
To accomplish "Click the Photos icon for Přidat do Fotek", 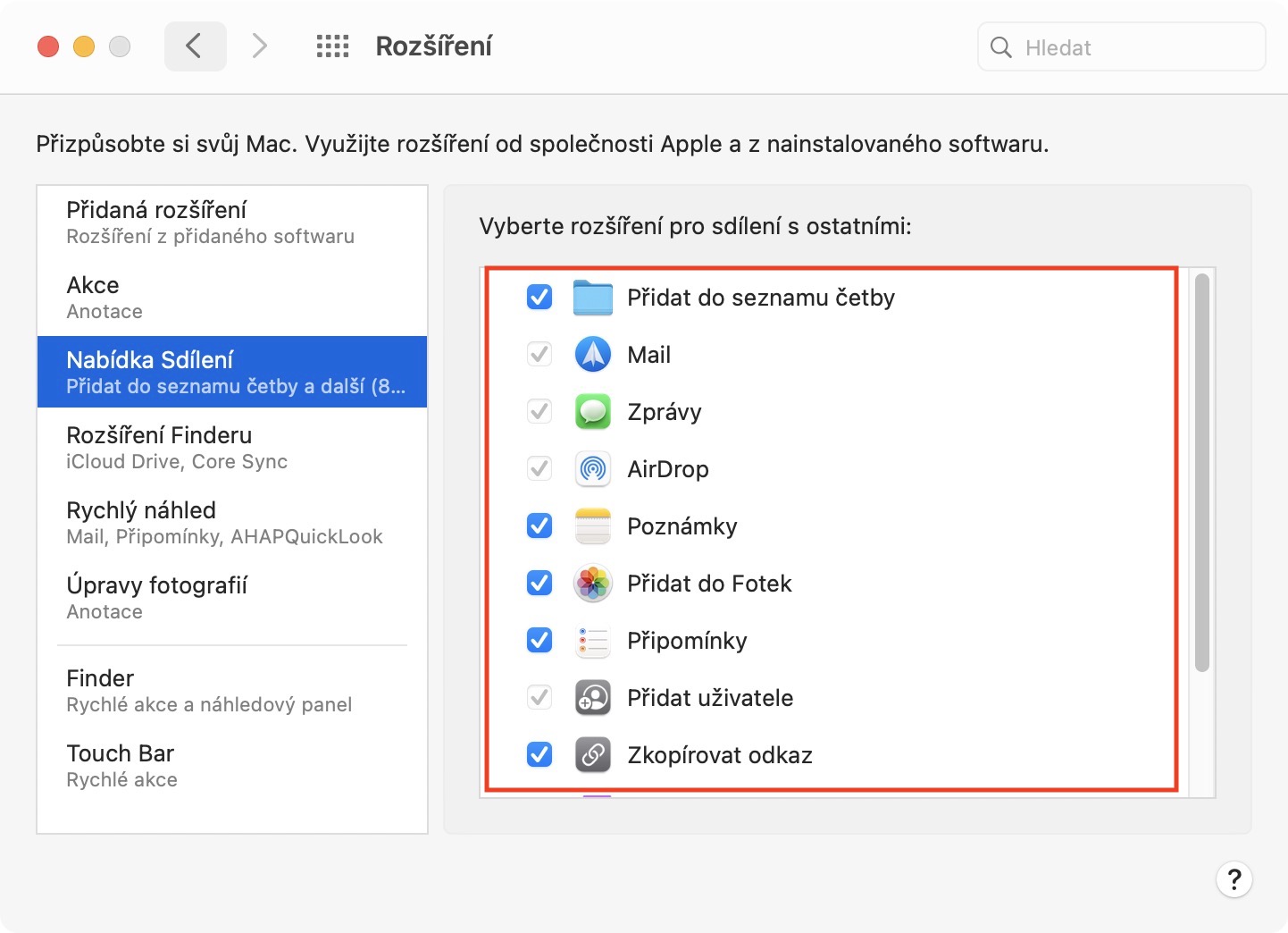I will pos(592,584).
